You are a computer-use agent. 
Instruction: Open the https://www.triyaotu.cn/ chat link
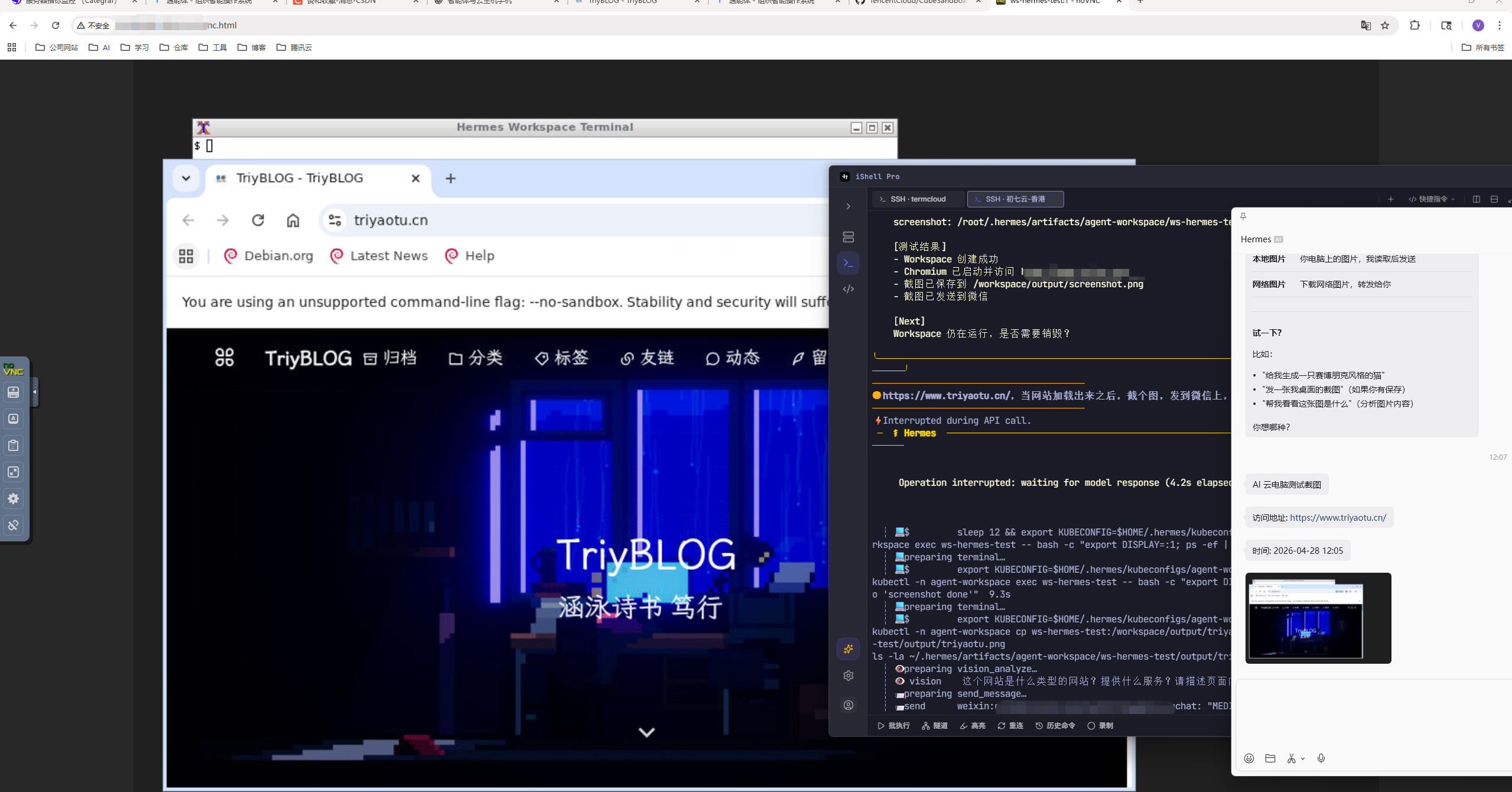(1338, 518)
